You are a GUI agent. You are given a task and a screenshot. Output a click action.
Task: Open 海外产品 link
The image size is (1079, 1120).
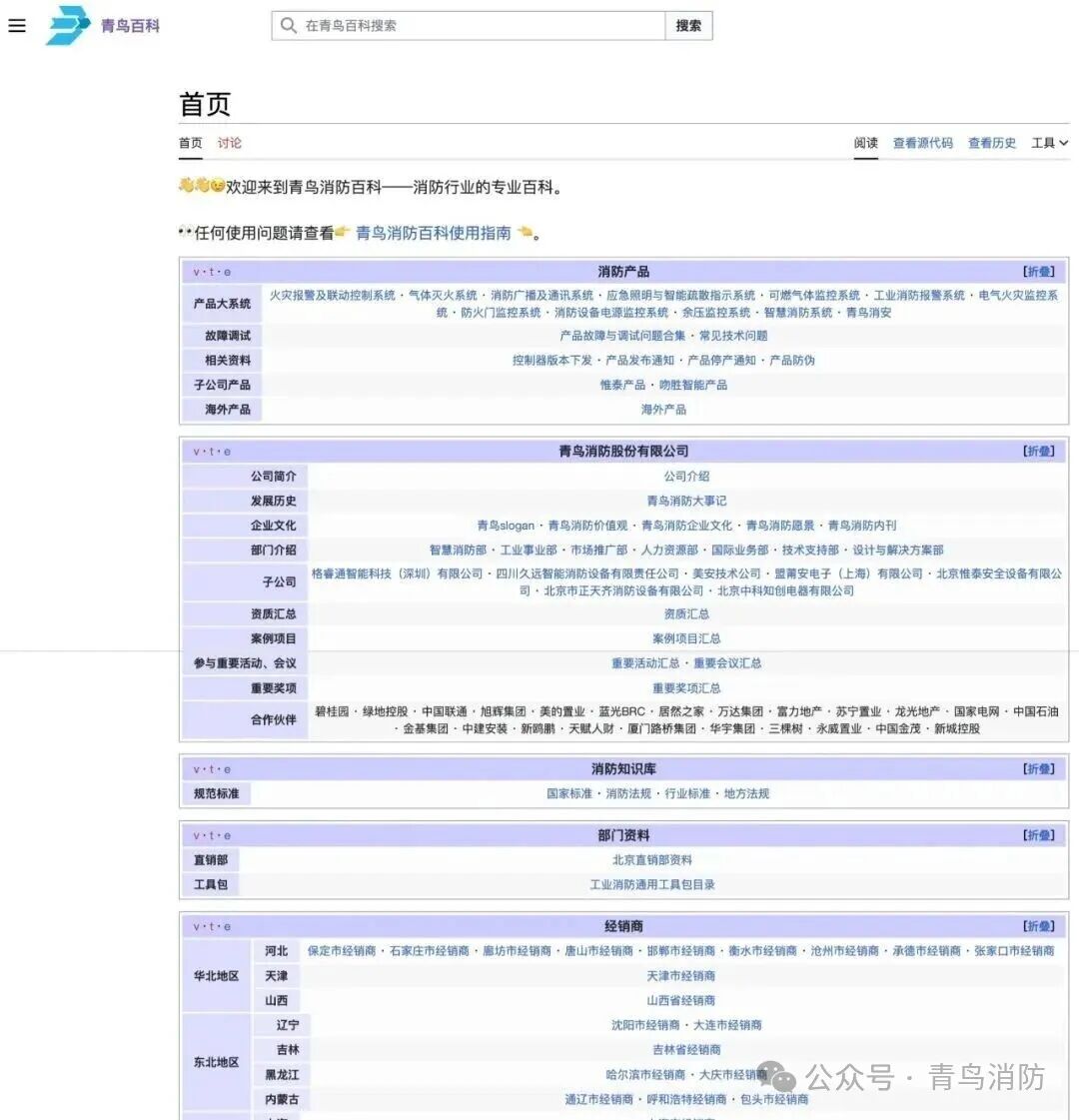[x=663, y=410]
